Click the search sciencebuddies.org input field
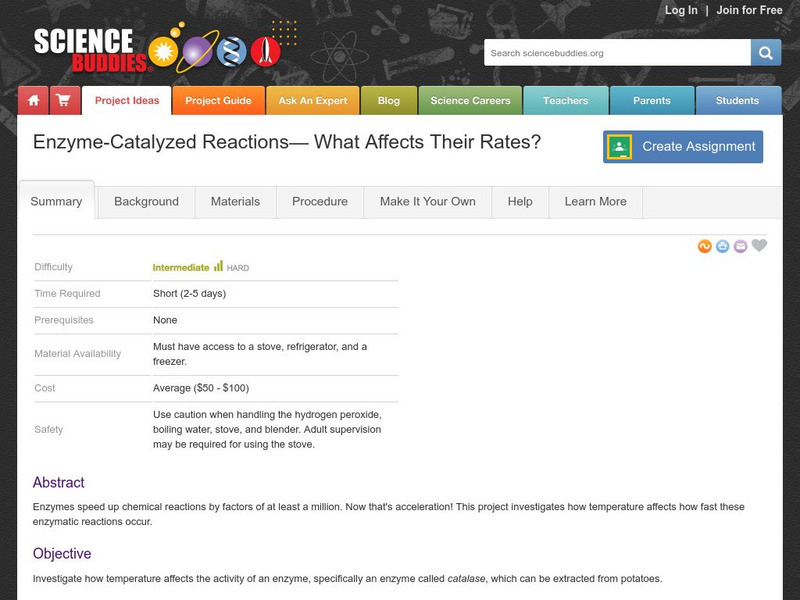The height and width of the screenshot is (600, 800). [x=617, y=53]
